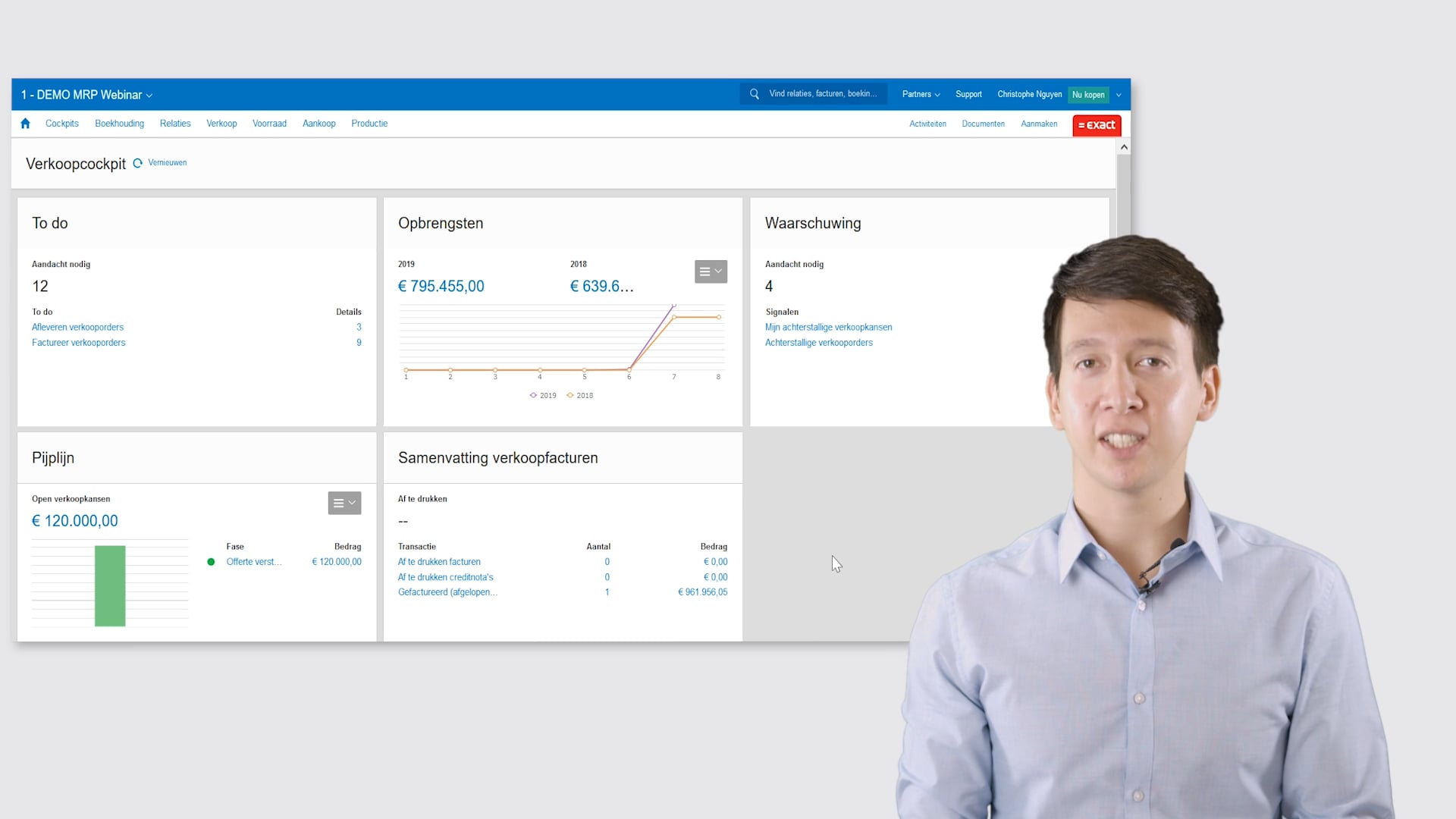This screenshot has height=819, width=1456.
Task: Expand the user menu chevron after Nu kopen
Action: tap(1119, 95)
